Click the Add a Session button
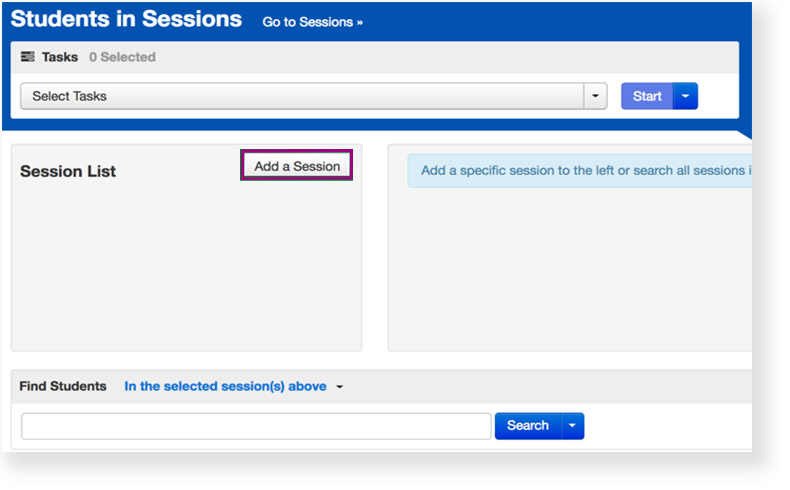Image resolution: width=790 pixels, height=490 pixels. point(297,166)
